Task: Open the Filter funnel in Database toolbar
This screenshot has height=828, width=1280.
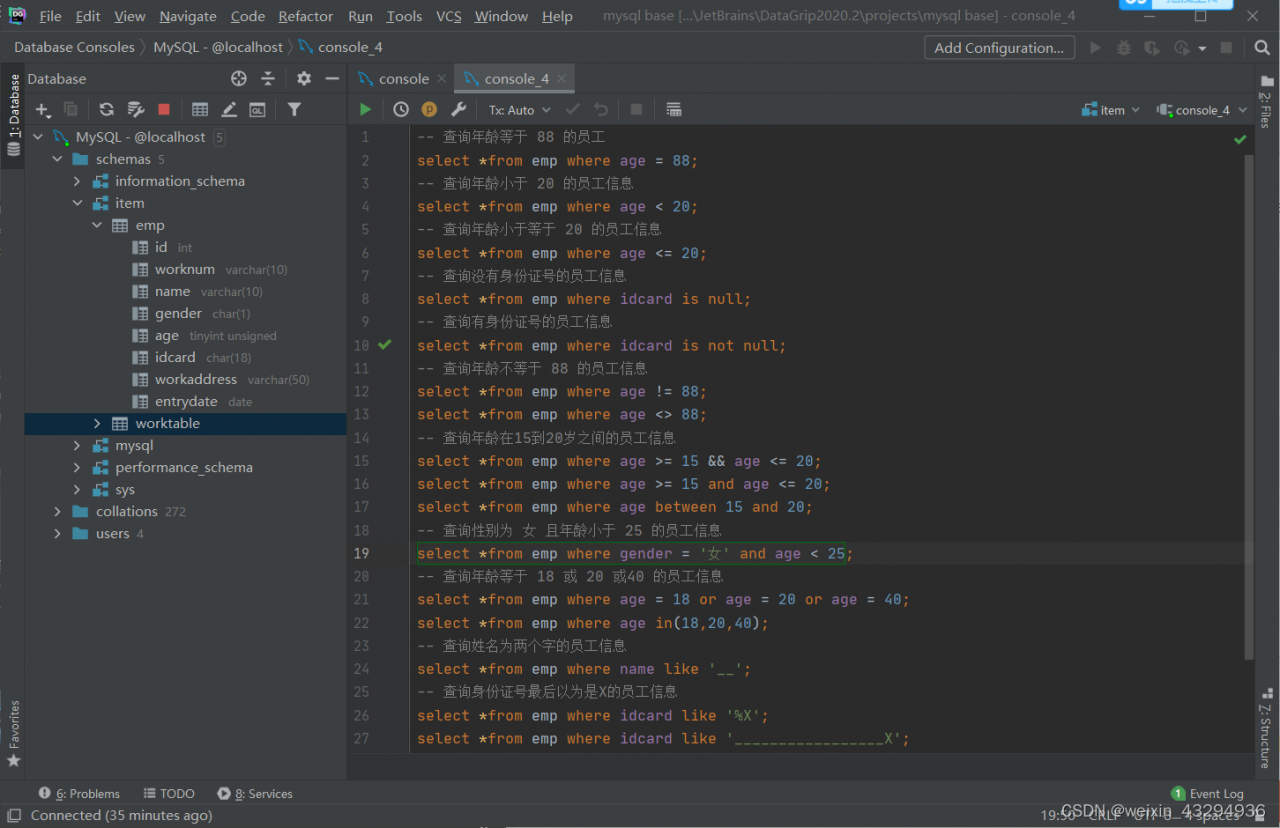Action: point(294,110)
